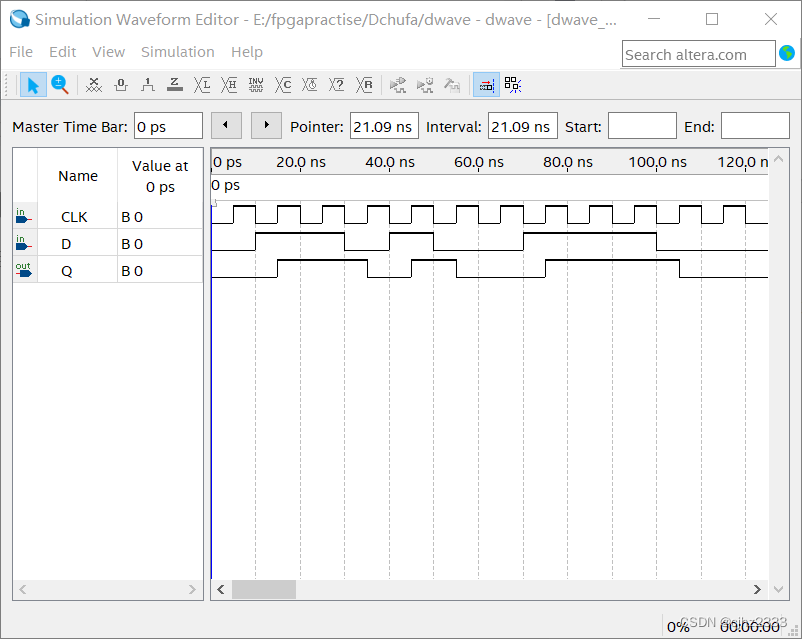
Task: Click vertical scrollbar down arrow
Action: 778,589
